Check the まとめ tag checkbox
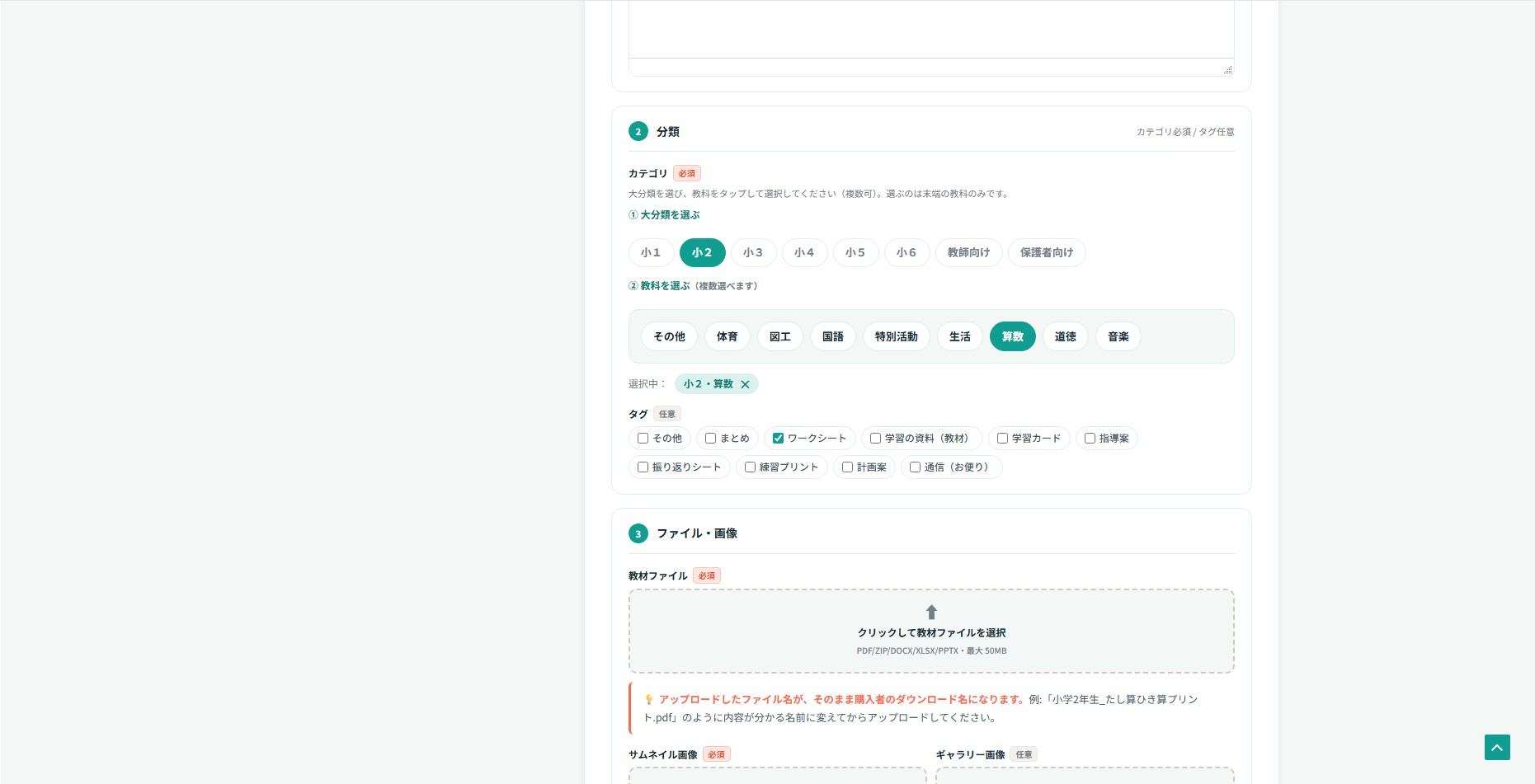 click(x=710, y=439)
